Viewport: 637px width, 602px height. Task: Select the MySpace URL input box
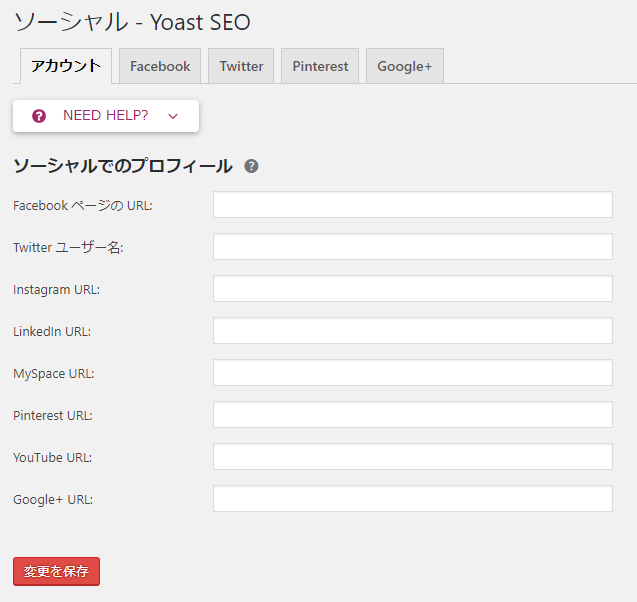click(x=413, y=372)
